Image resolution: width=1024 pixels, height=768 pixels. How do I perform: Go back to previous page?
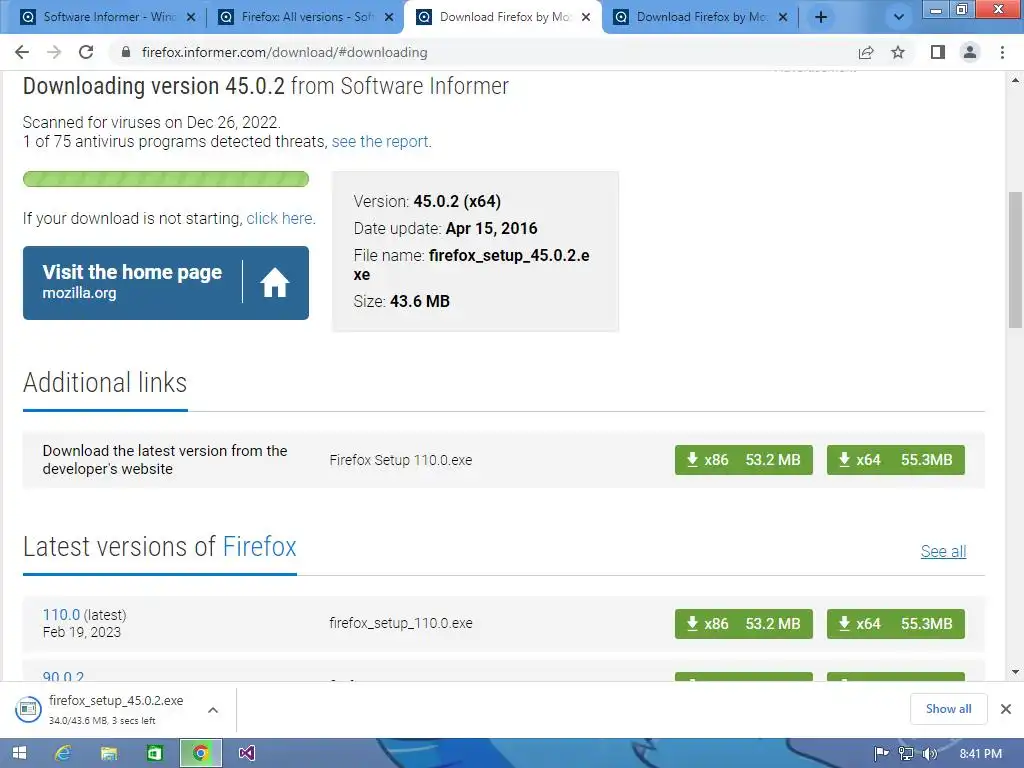(x=22, y=52)
